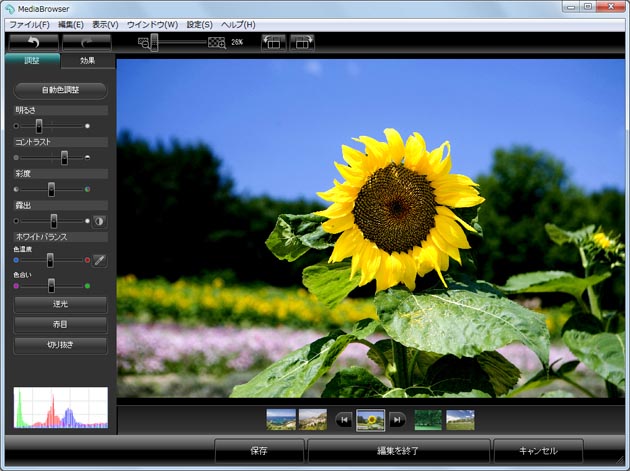Go to next image button
This screenshot has width=630, height=471.
click(397, 420)
